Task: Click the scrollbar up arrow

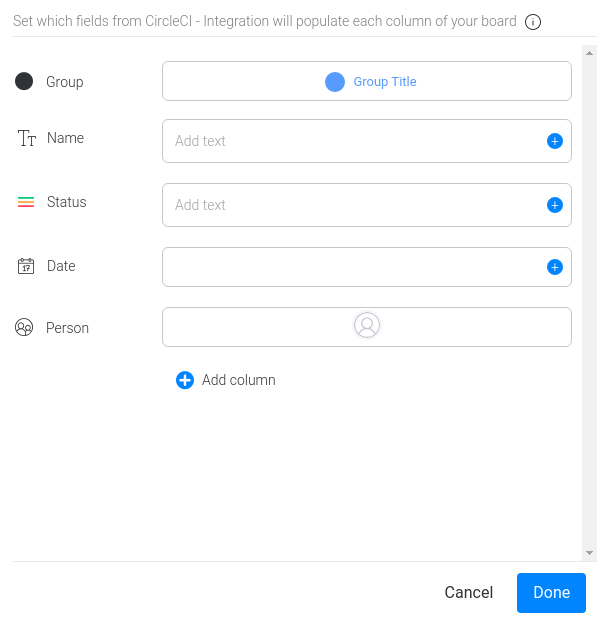Action: pyautogui.click(x=590, y=49)
